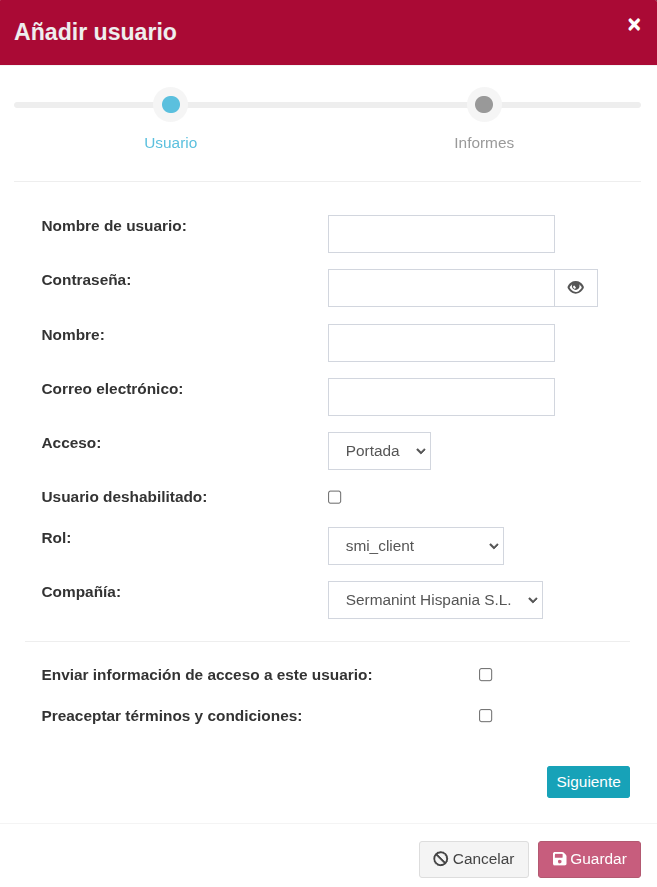Screen dimensions: 657x887
Task: Enable sending access info to user
Action: 486,675
